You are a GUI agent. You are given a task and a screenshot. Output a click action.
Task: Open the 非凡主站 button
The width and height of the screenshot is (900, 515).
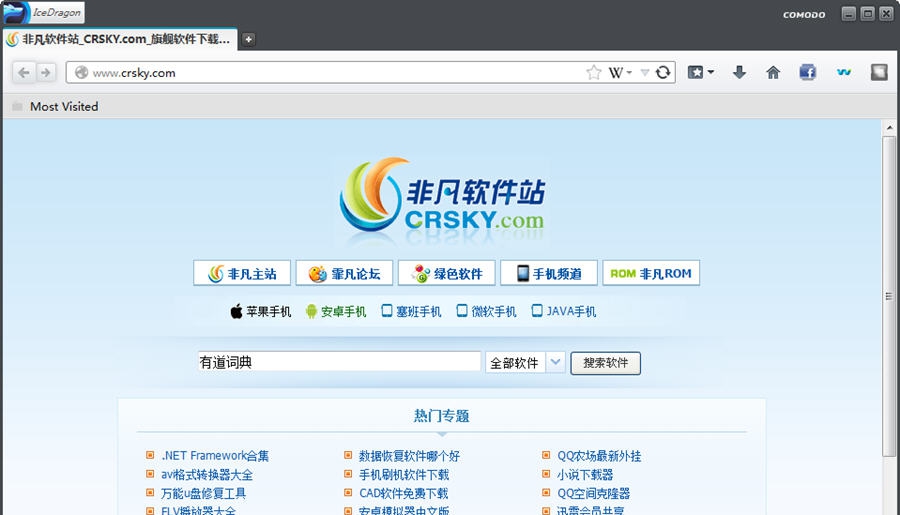242,273
